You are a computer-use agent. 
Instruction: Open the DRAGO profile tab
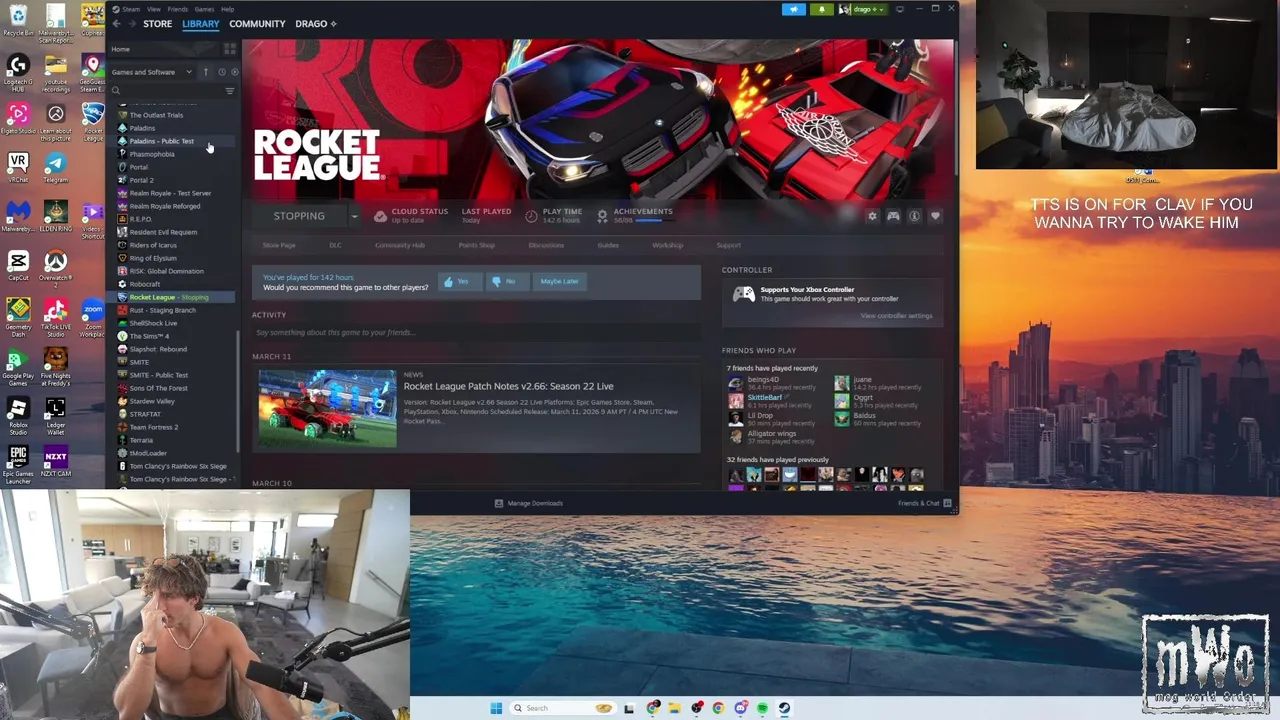pos(316,24)
